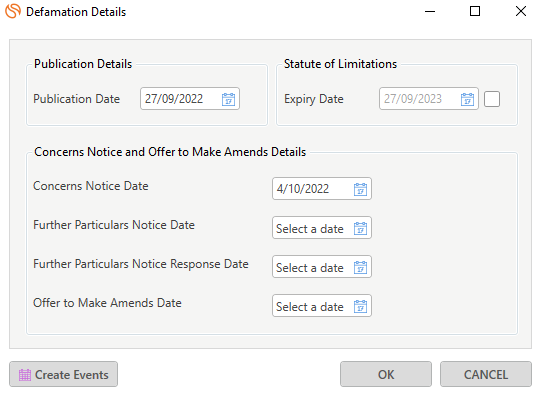Click the Further Particulars Notice Response Date label
This screenshot has width=540, height=396.
click(141, 264)
